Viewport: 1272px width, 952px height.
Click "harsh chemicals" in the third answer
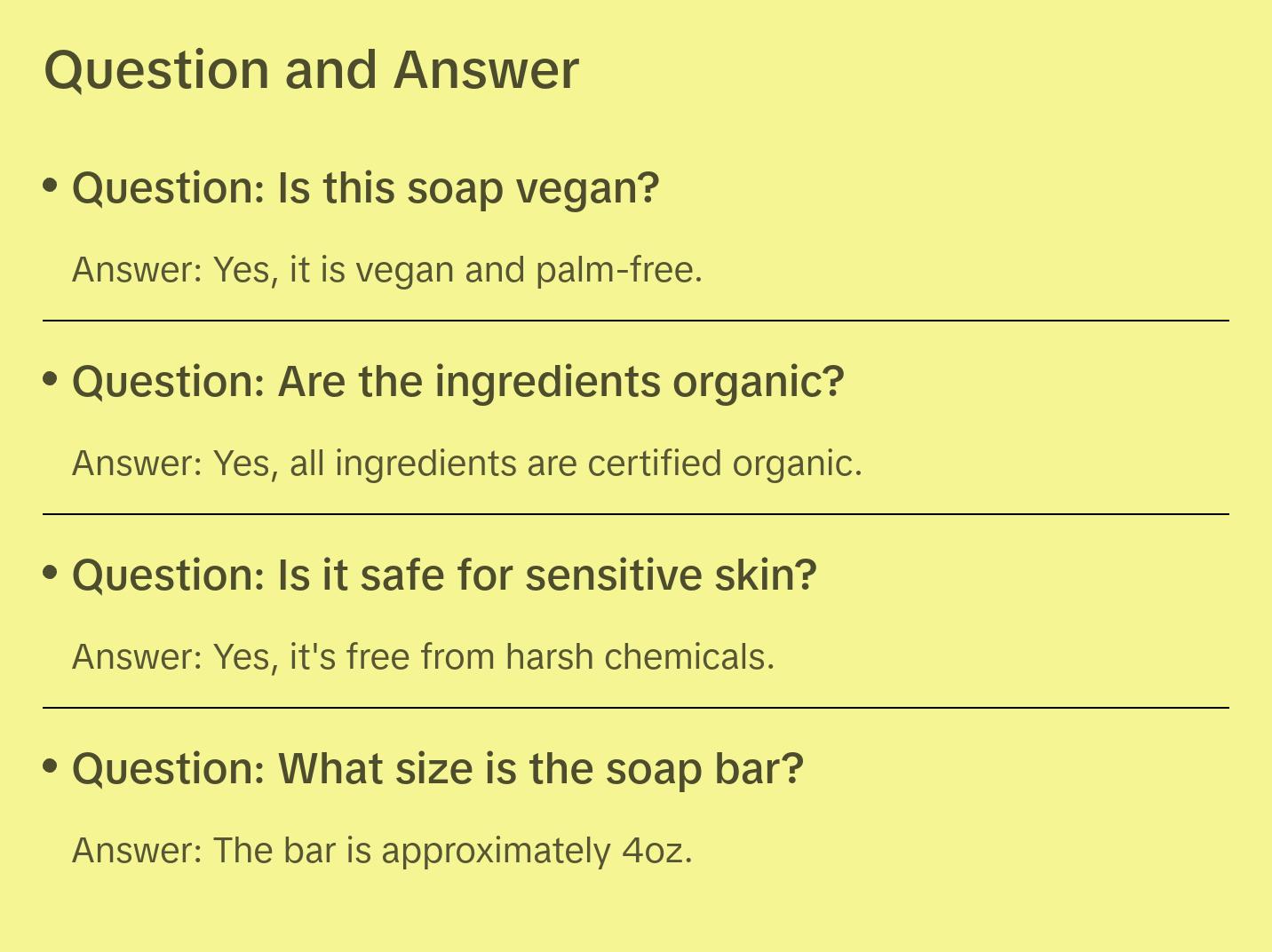pos(637,657)
